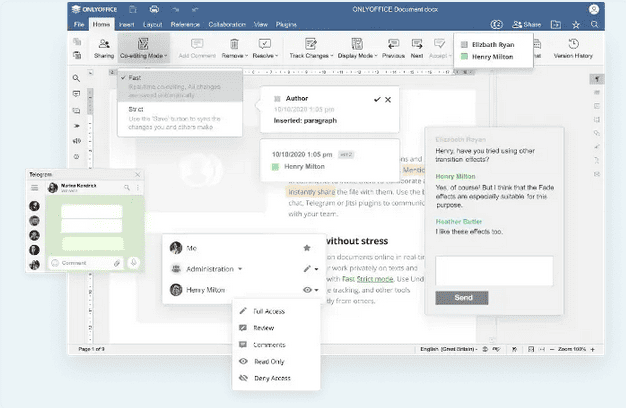Choose Read Only permission

pyautogui.click(x=276, y=361)
